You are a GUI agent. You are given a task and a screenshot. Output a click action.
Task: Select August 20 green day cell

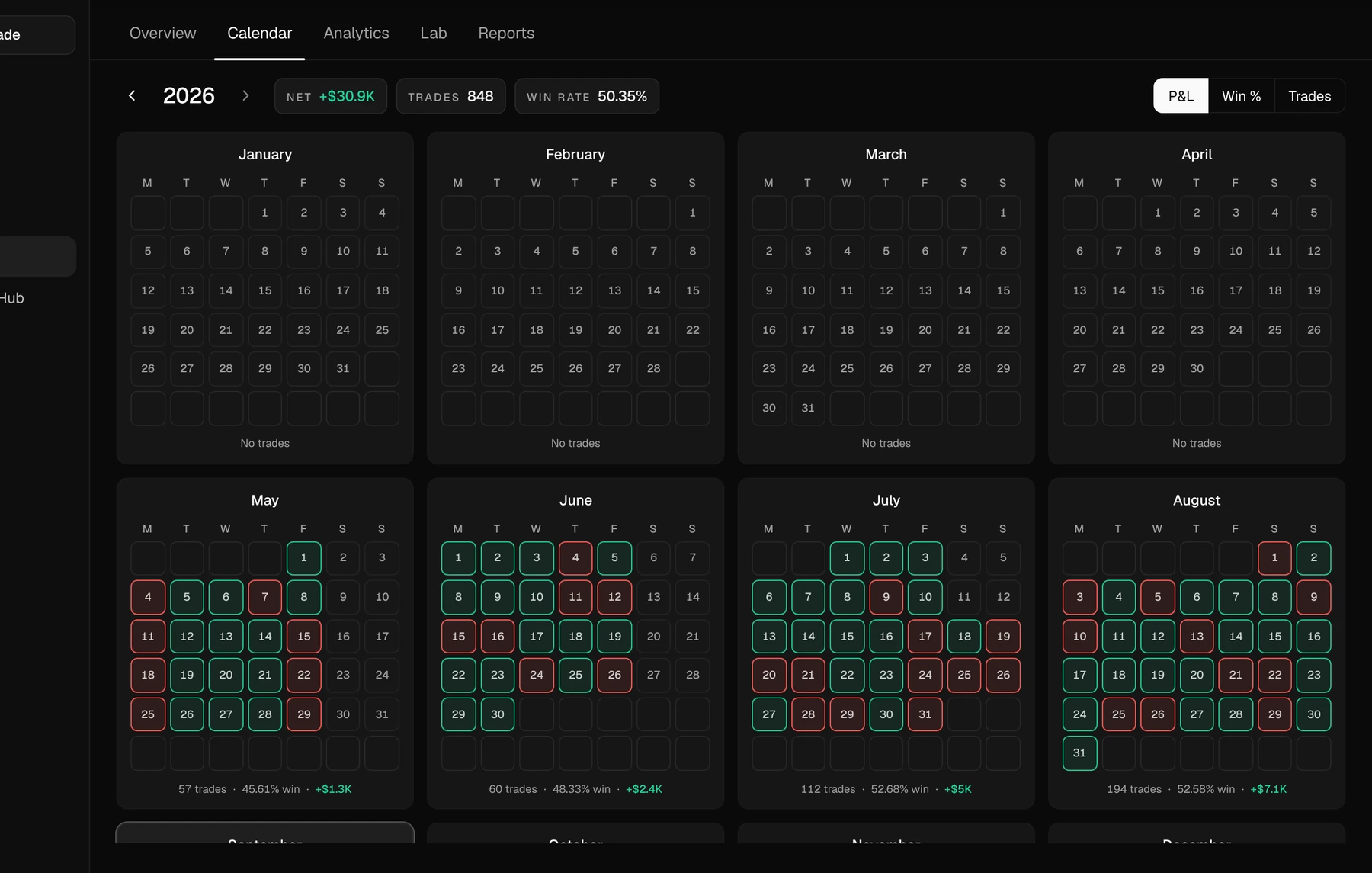click(1197, 675)
